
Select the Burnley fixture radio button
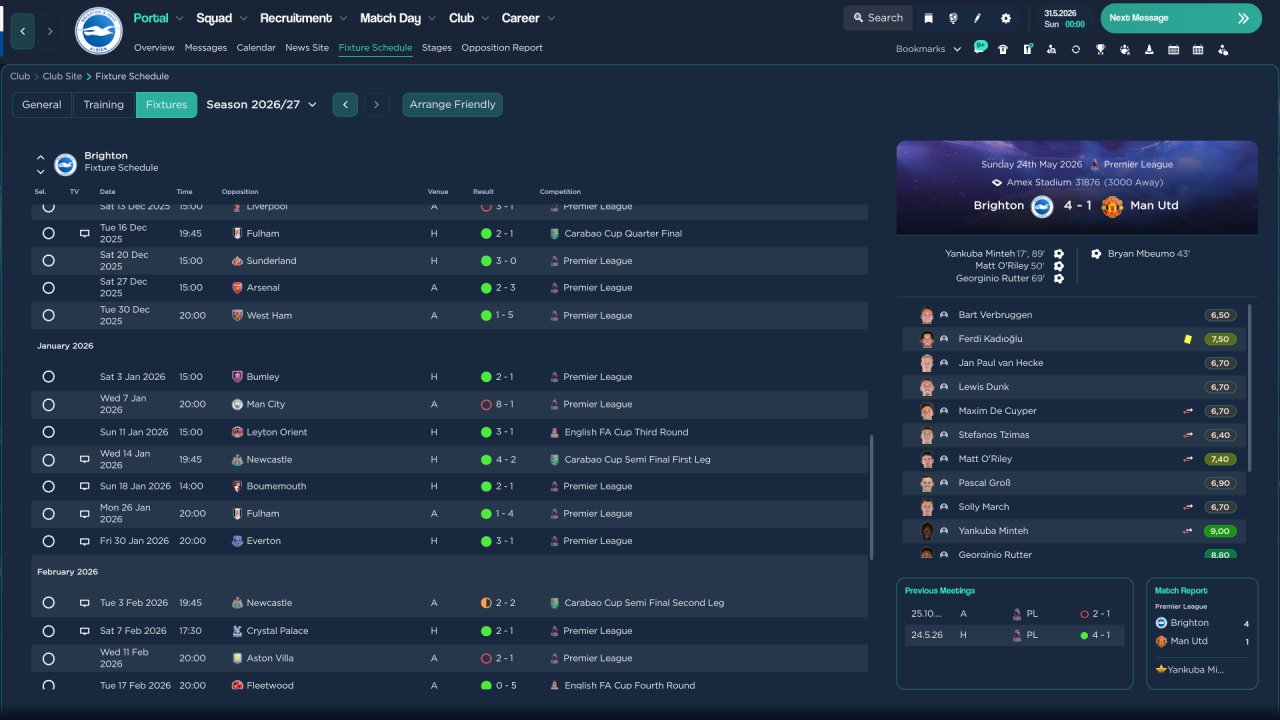tap(48, 377)
